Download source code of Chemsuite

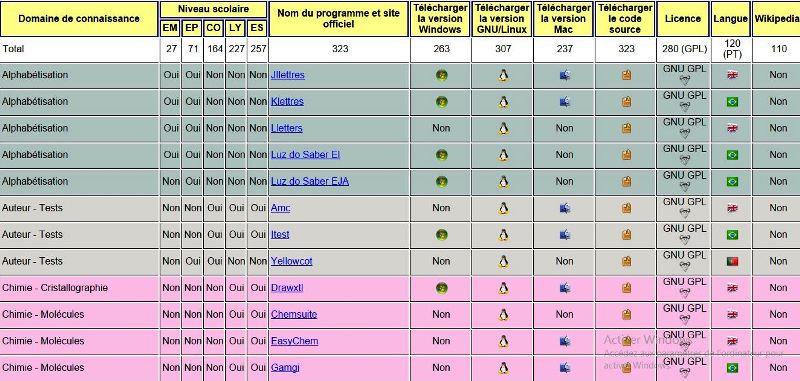[x=627, y=314]
